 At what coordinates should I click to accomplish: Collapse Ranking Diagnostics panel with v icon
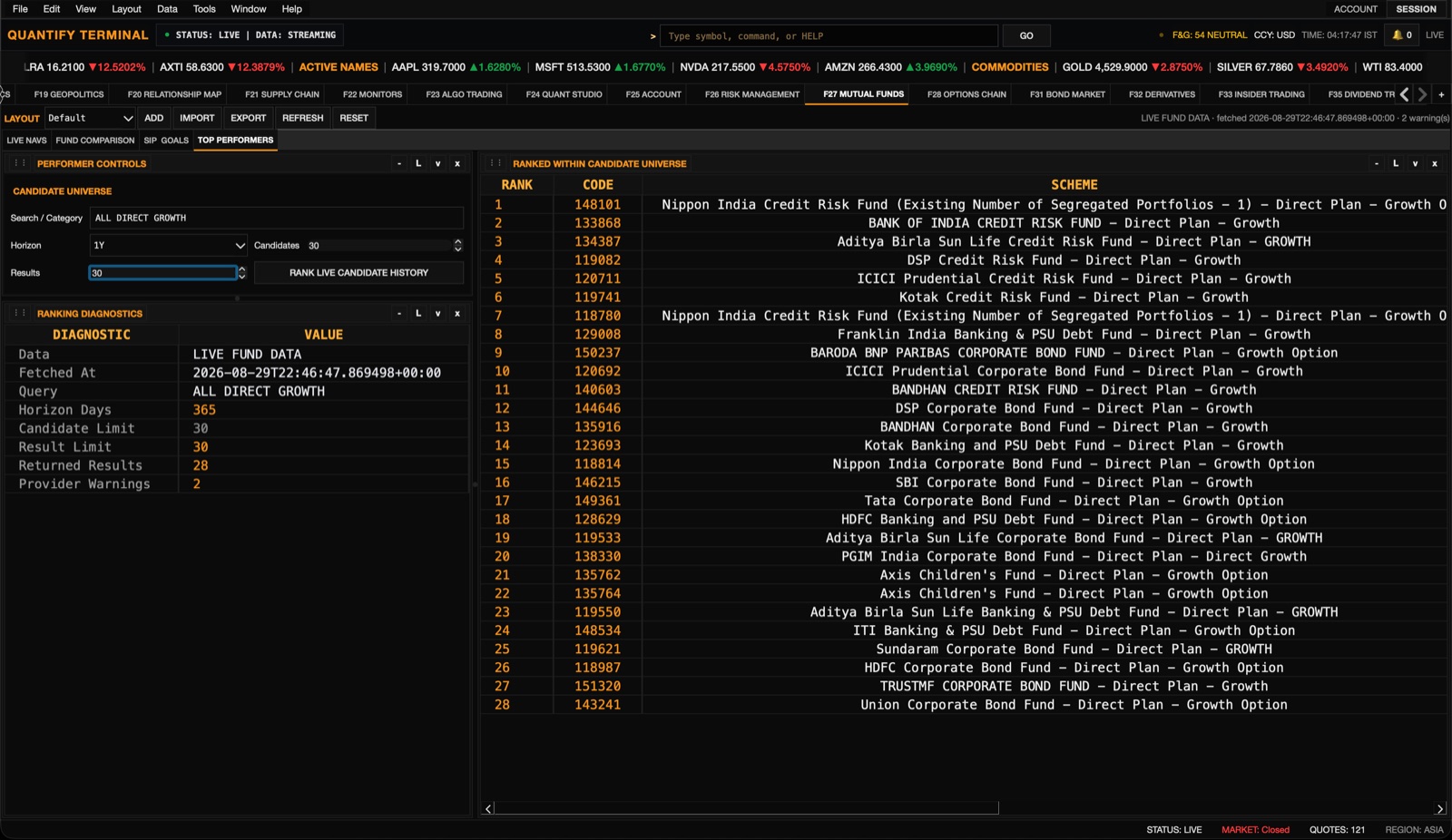click(438, 313)
